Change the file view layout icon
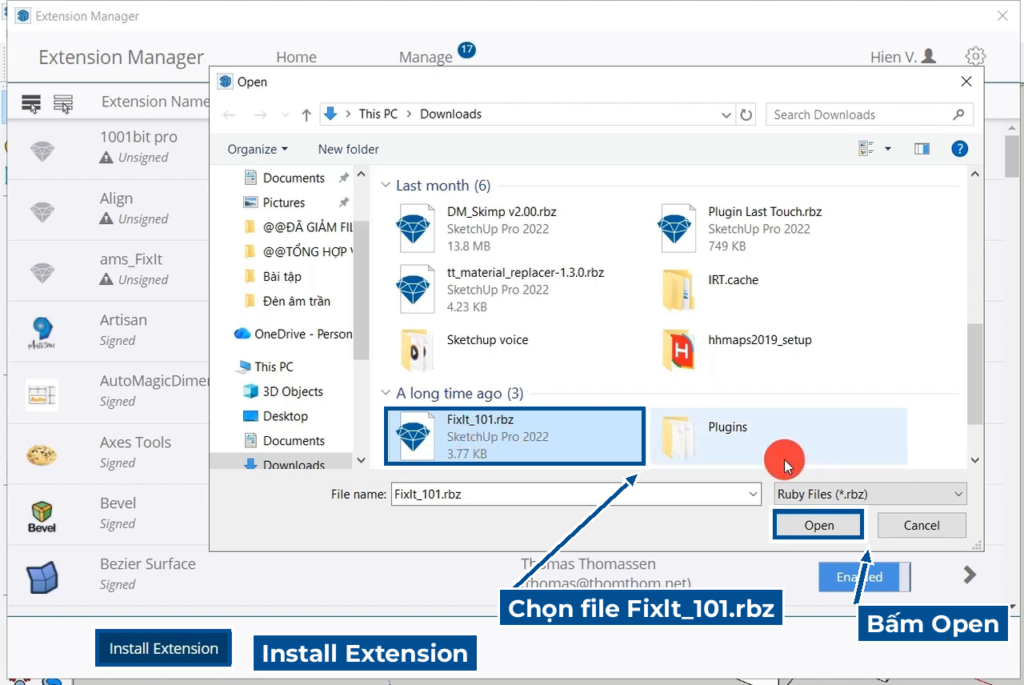 [x=866, y=149]
